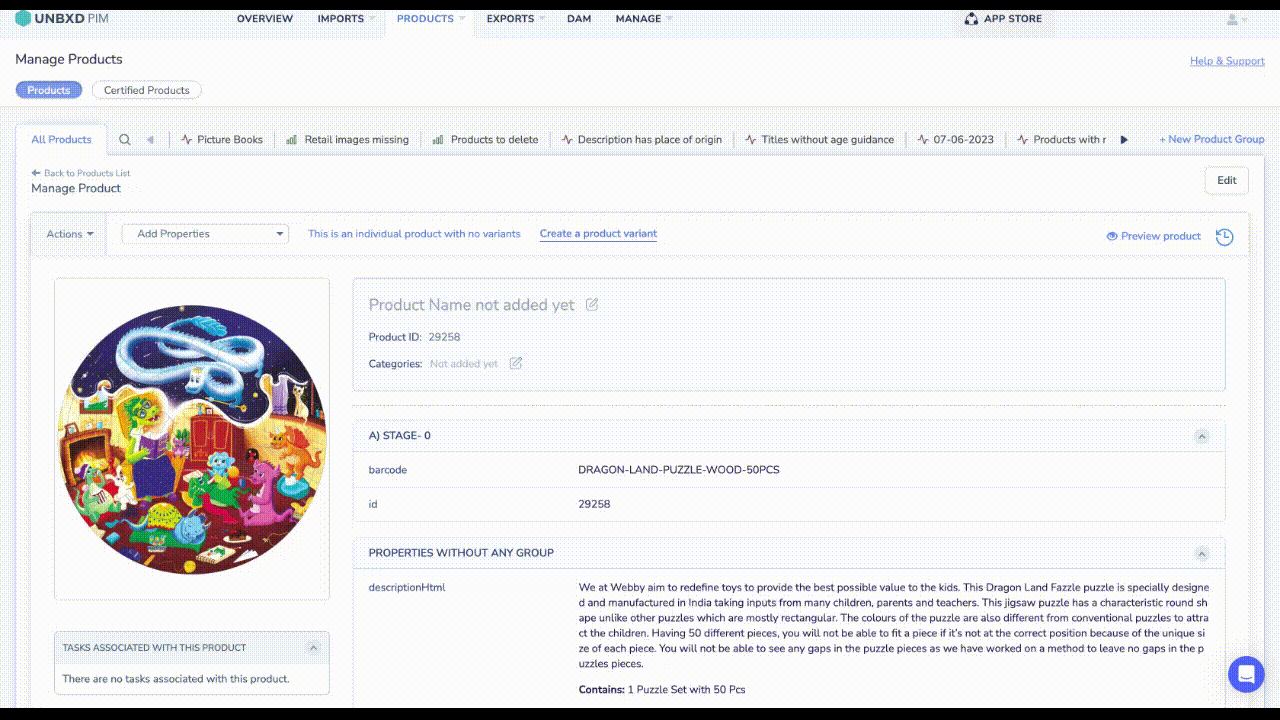Collapse the Properties Without Any Group section
The image size is (1280, 720).
tap(1202, 553)
